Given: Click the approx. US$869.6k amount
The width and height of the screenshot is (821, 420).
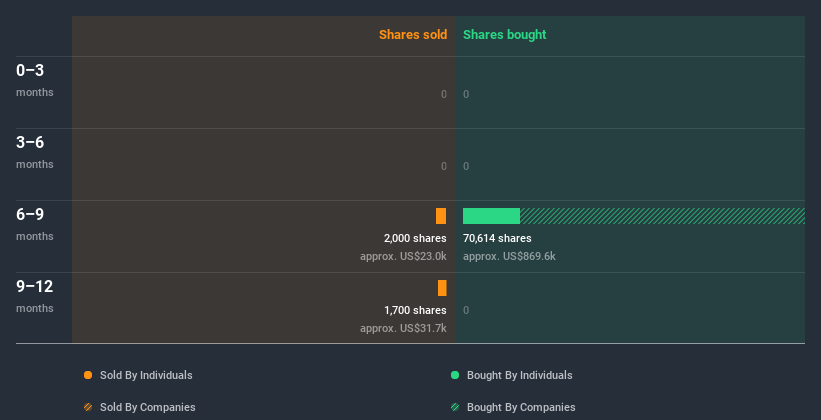Looking at the screenshot, I should (x=509, y=257).
